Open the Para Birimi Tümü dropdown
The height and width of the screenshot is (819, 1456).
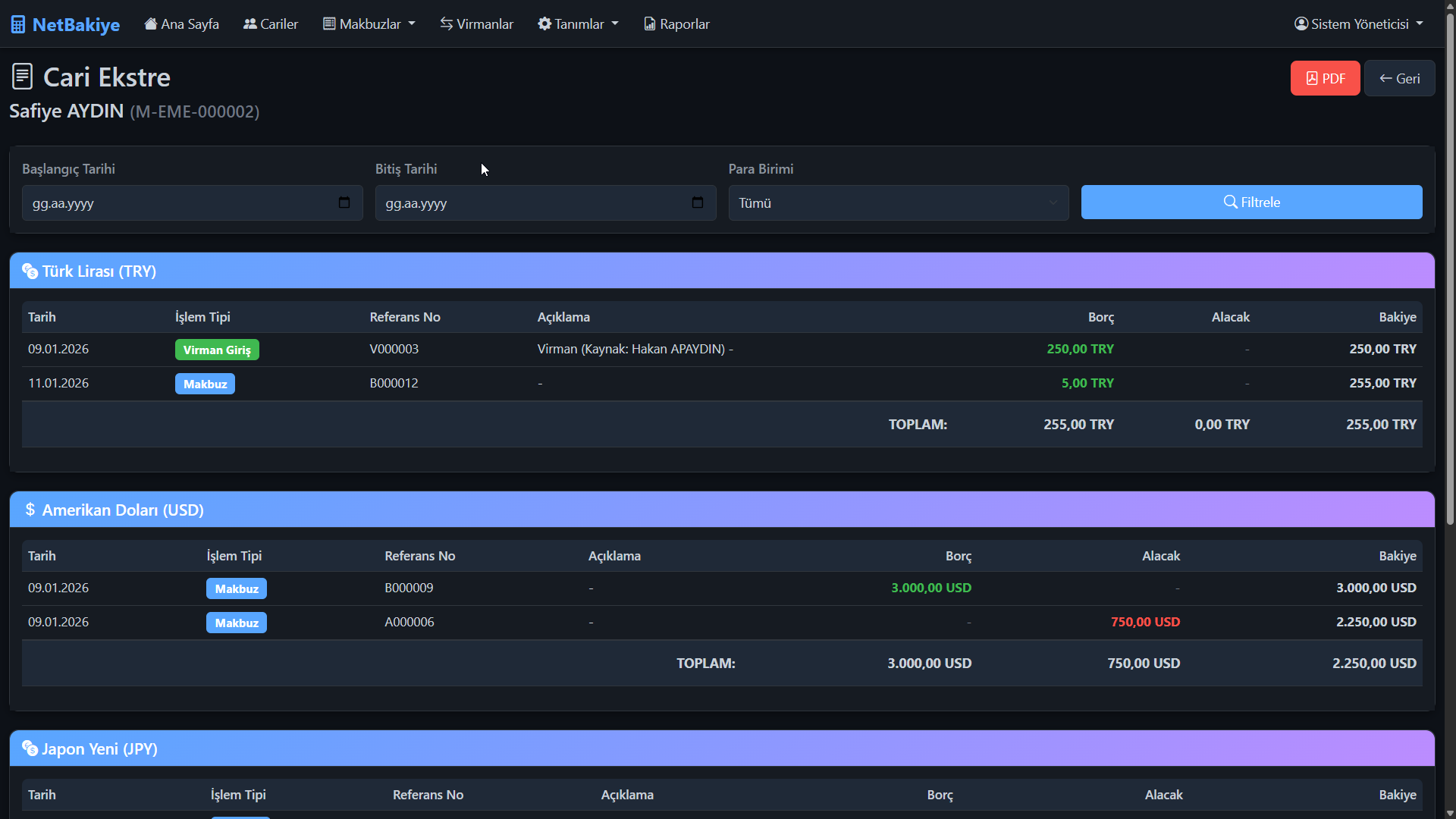click(x=899, y=202)
